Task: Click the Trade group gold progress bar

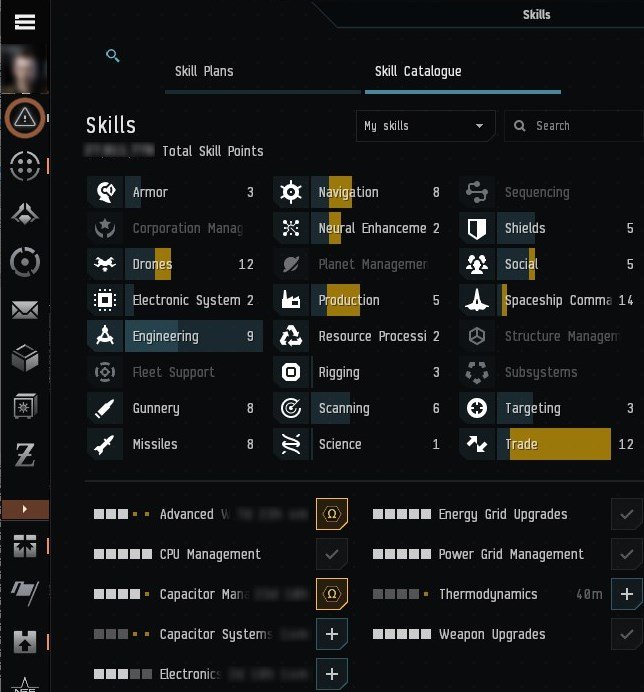Action: pyautogui.click(x=560, y=444)
